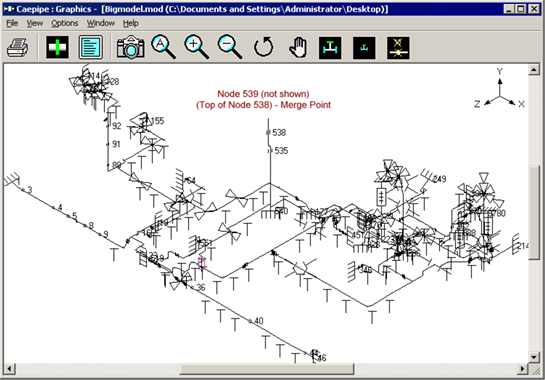The width and height of the screenshot is (545, 380).
Task: Click the camera snapshot icon
Action: [x=130, y=47]
